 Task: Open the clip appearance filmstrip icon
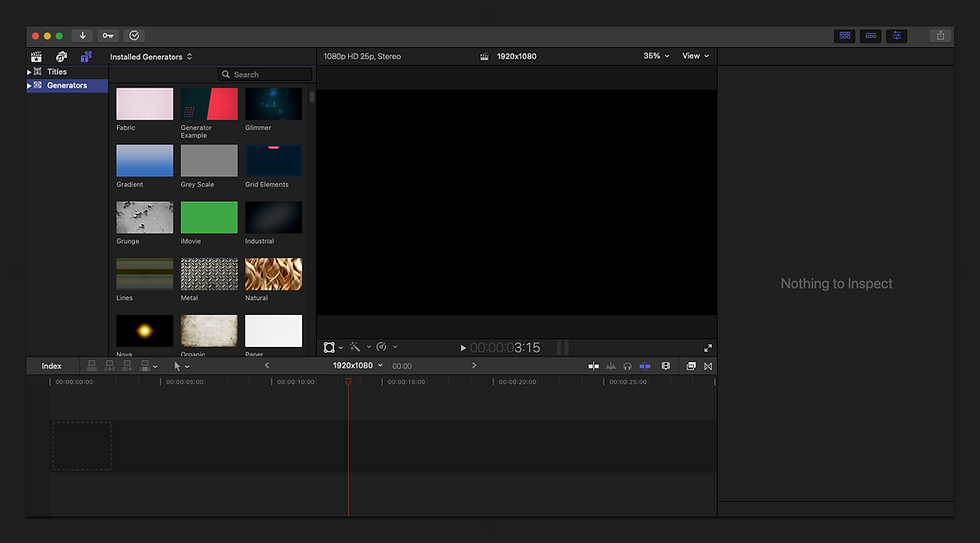tap(666, 366)
